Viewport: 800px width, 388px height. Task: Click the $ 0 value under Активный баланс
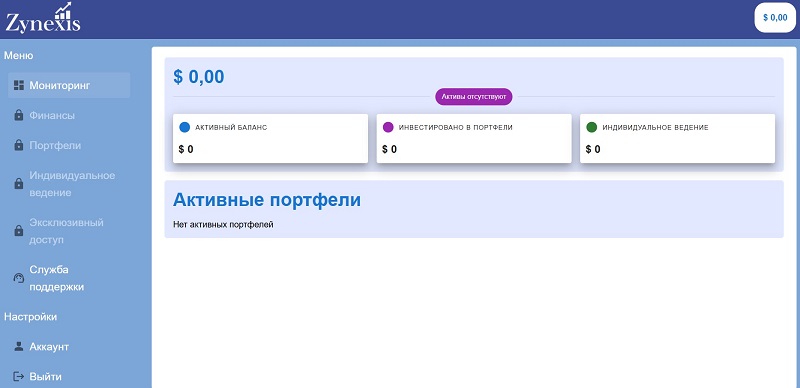coord(186,150)
